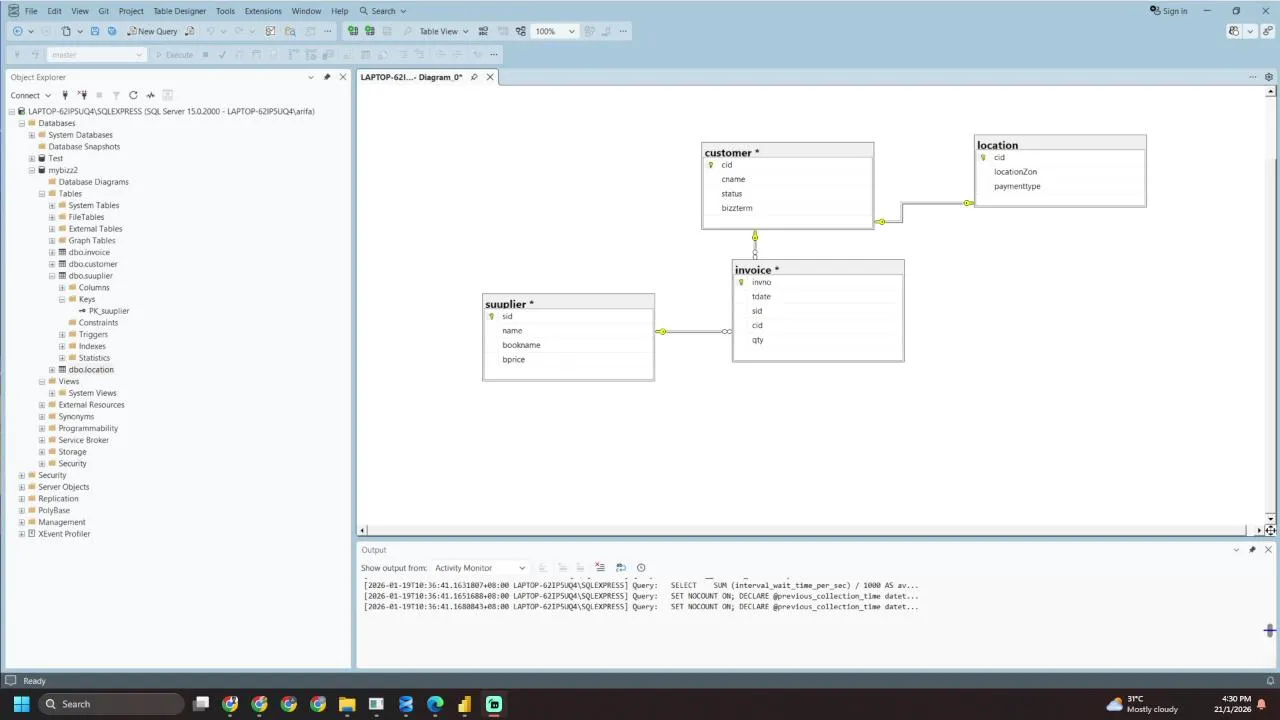The image size is (1280, 720).
Task: Pin the Diagram_0 tab
Action: tap(474, 77)
